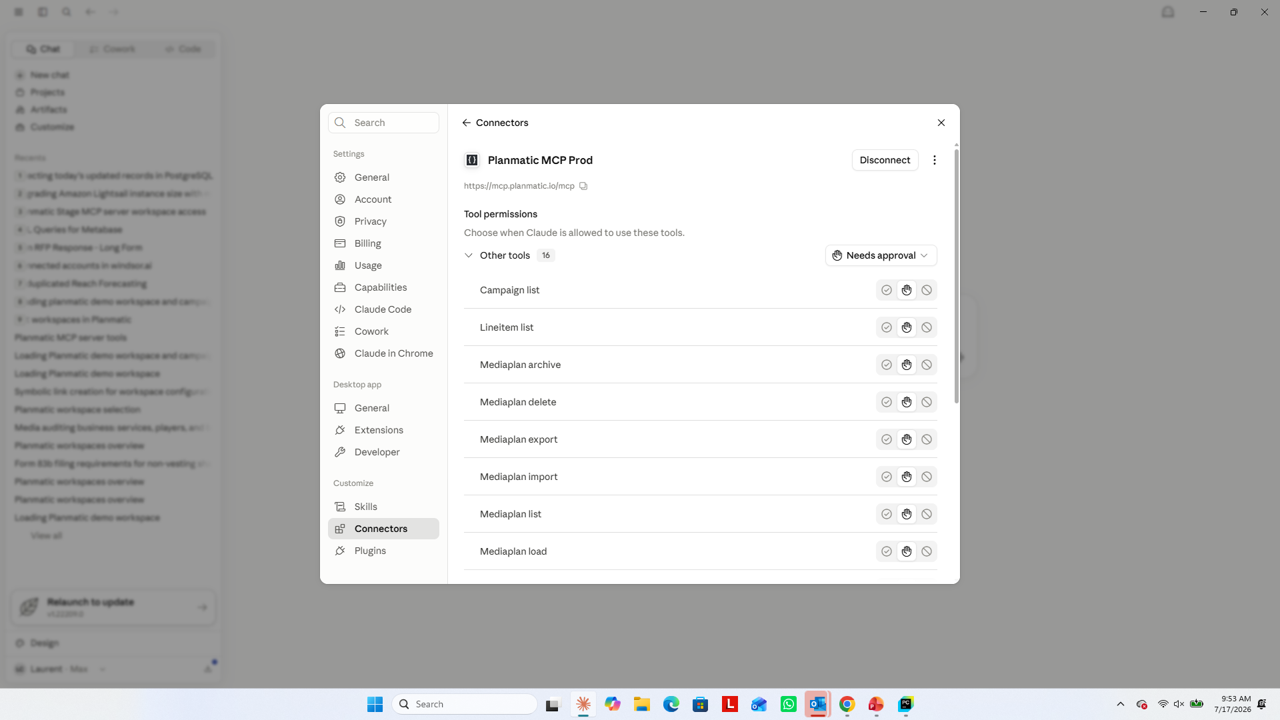
Task: Set Mediaplan archive to always allow
Action: (887, 365)
